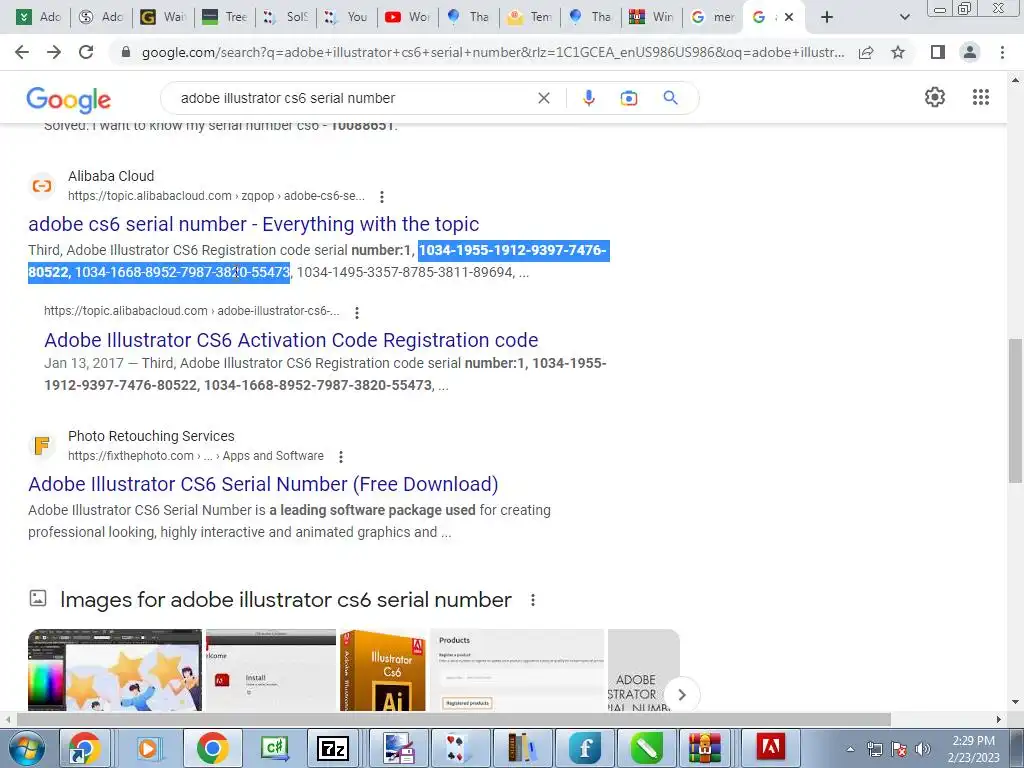Screen dimensions: 1024x768
Task: Switch to the Tem tab
Action: point(529,17)
